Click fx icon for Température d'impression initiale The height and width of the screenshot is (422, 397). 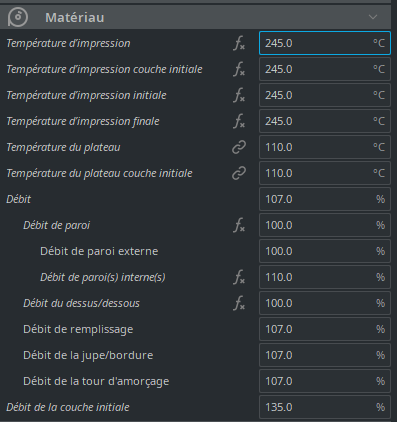[239, 95]
